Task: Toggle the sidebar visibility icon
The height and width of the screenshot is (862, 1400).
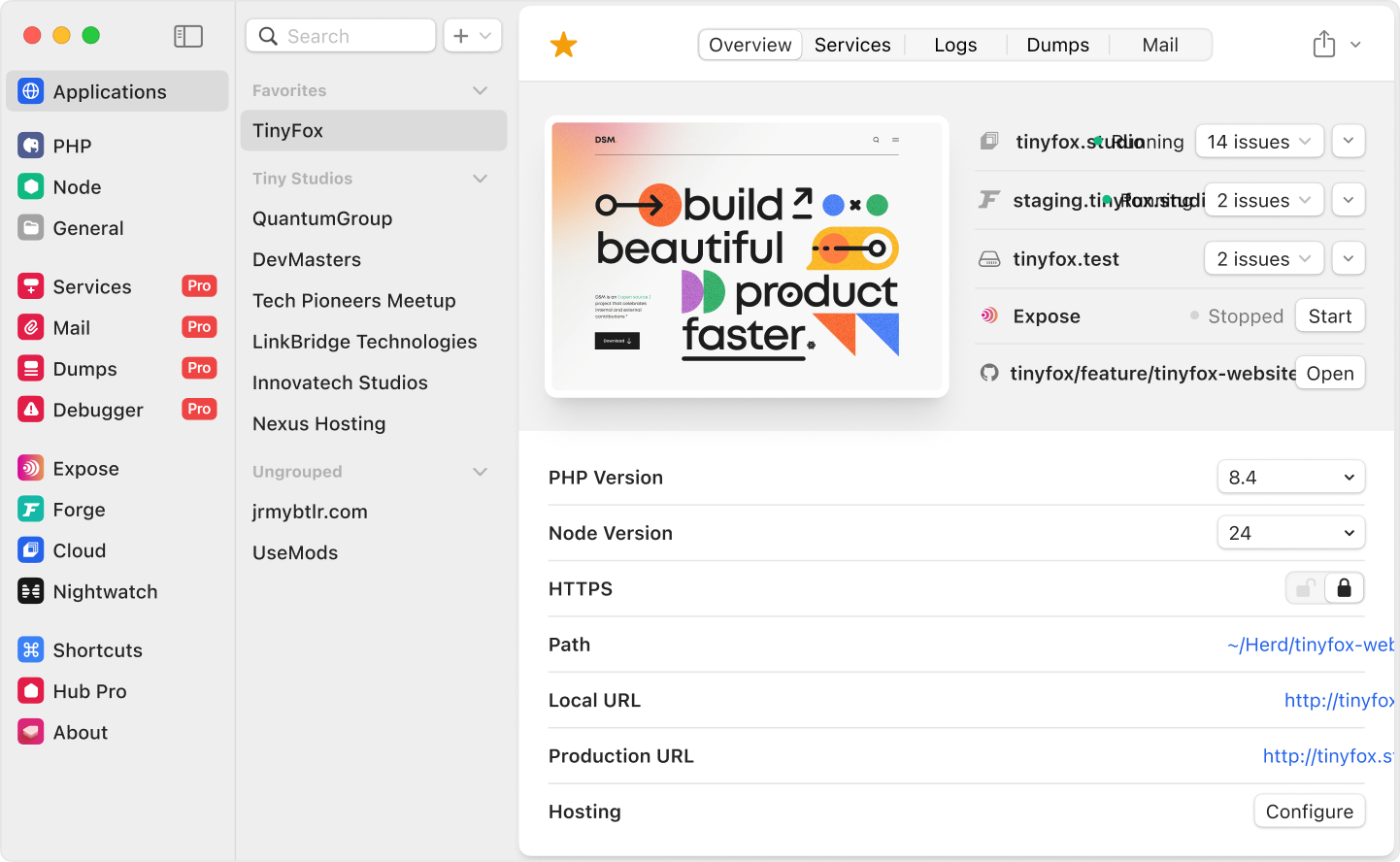Action: (187, 36)
